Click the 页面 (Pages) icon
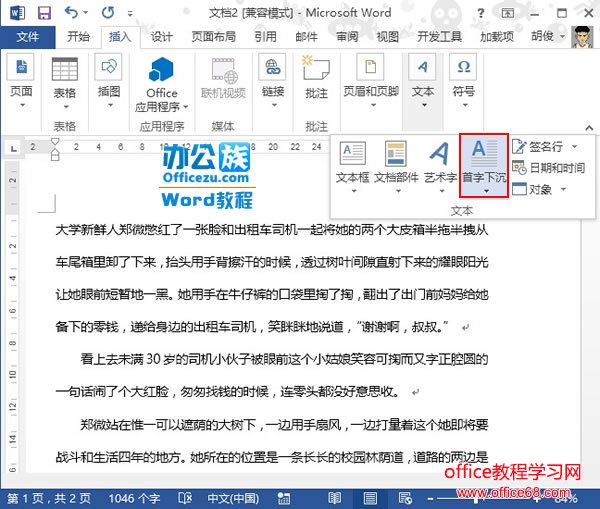The height and width of the screenshot is (509, 600). click(x=21, y=67)
